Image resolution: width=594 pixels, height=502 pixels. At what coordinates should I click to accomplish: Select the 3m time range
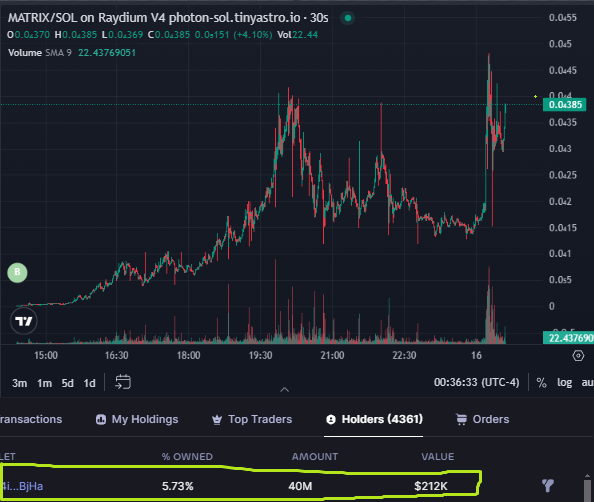click(x=19, y=383)
